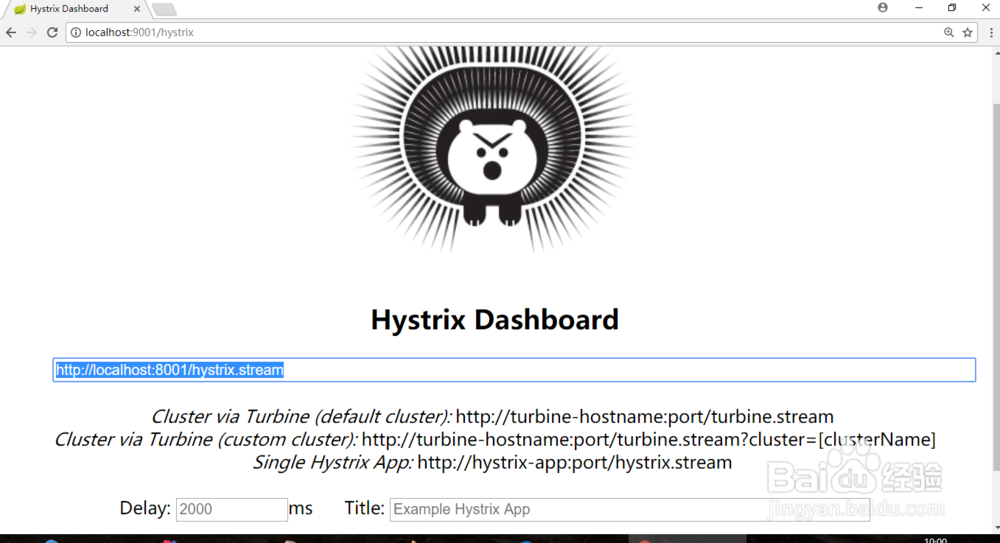Image resolution: width=1000 pixels, height=543 pixels.
Task: Click the 'Cluster via Turbine (default cluster):' label
Action: point(301,417)
